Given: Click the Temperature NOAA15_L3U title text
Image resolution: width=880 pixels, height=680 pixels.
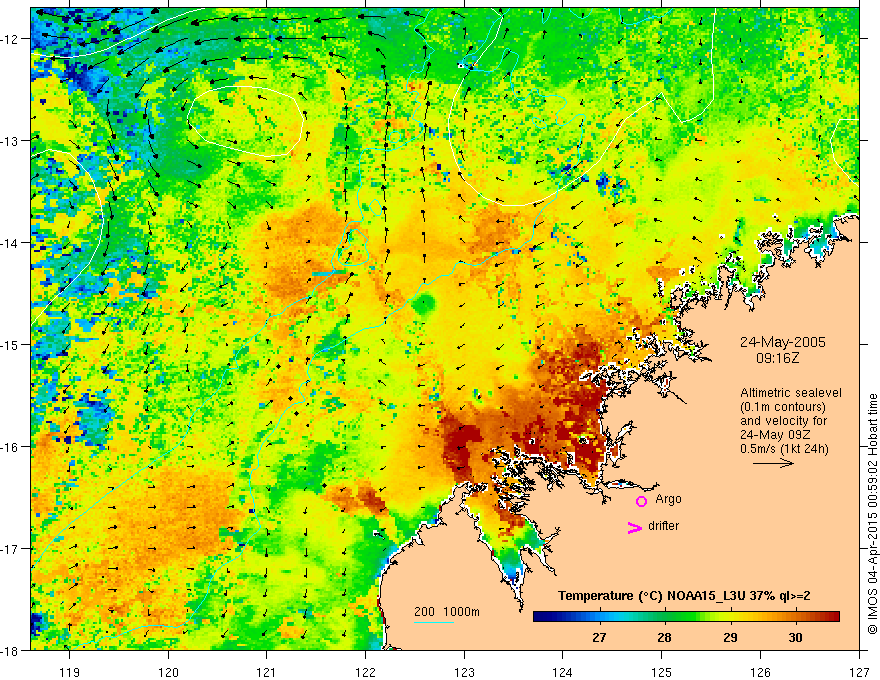Looking at the screenshot, I should click(x=684, y=596).
